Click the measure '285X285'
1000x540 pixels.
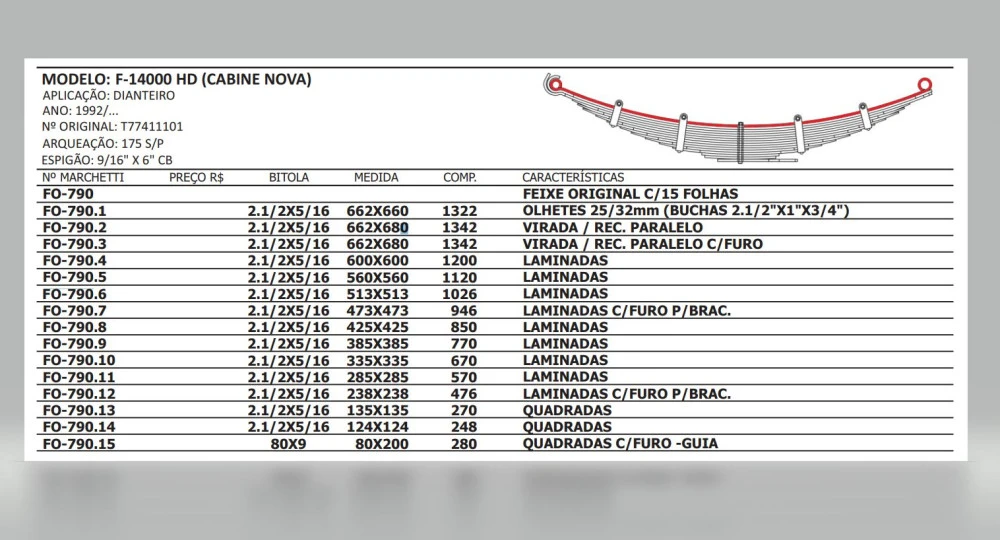click(378, 377)
